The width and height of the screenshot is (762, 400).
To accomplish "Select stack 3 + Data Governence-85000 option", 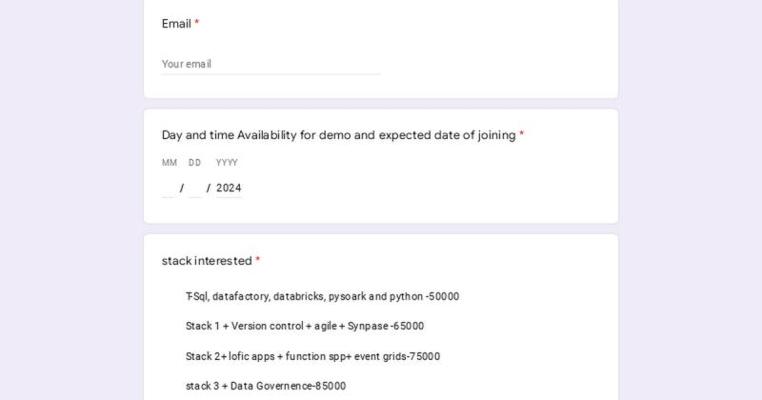I will coord(265,386).
